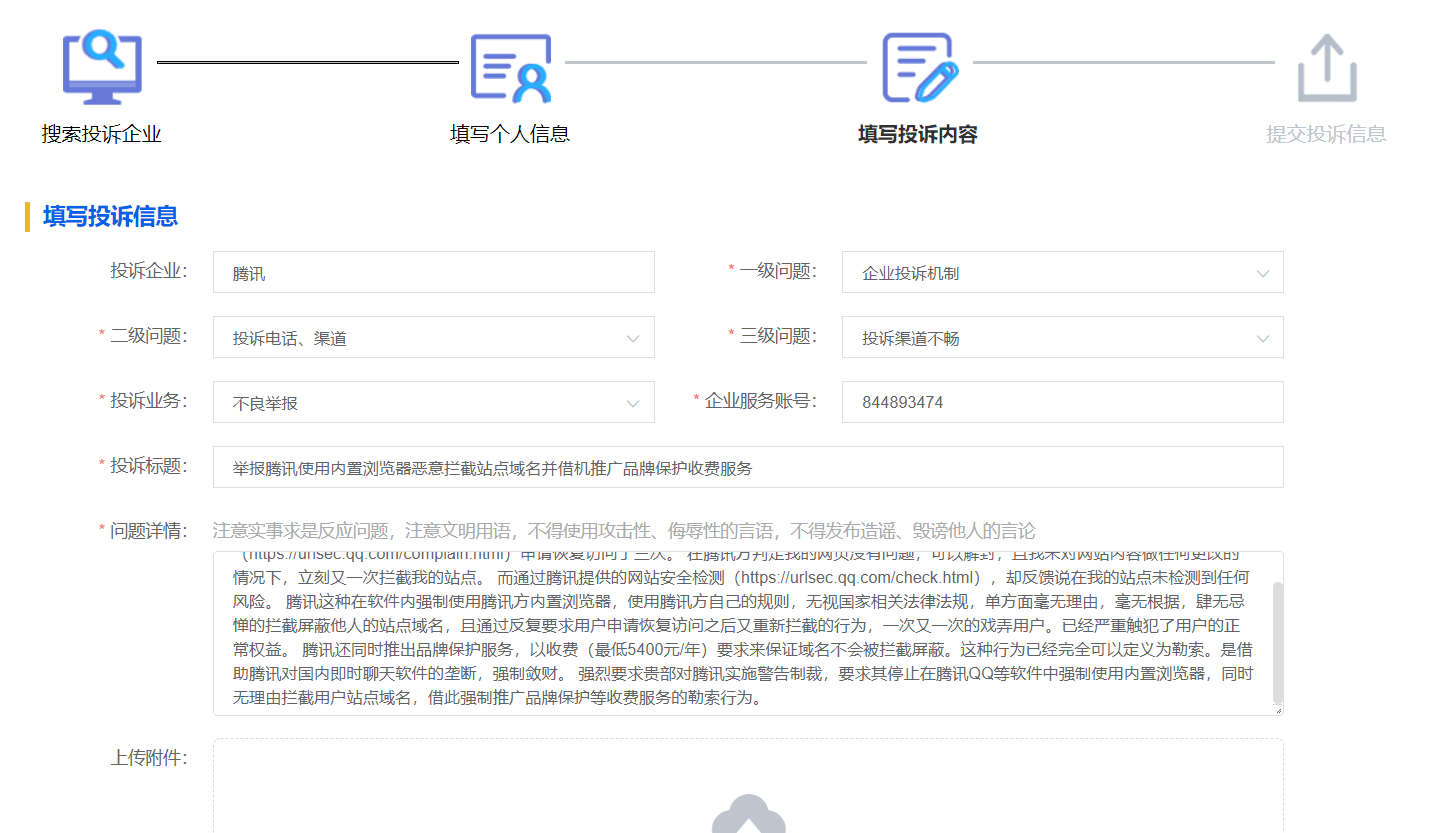
Task: Click the cloud upload attachment icon
Action: tap(748, 815)
